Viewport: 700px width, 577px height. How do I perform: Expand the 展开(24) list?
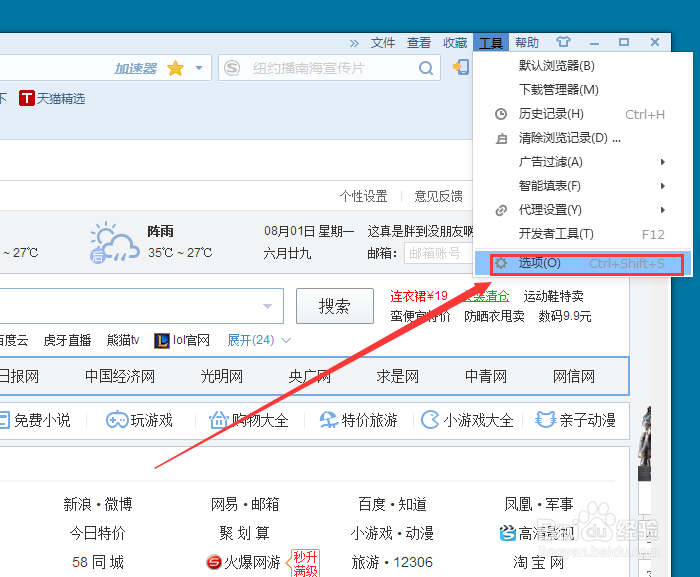[259, 340]
